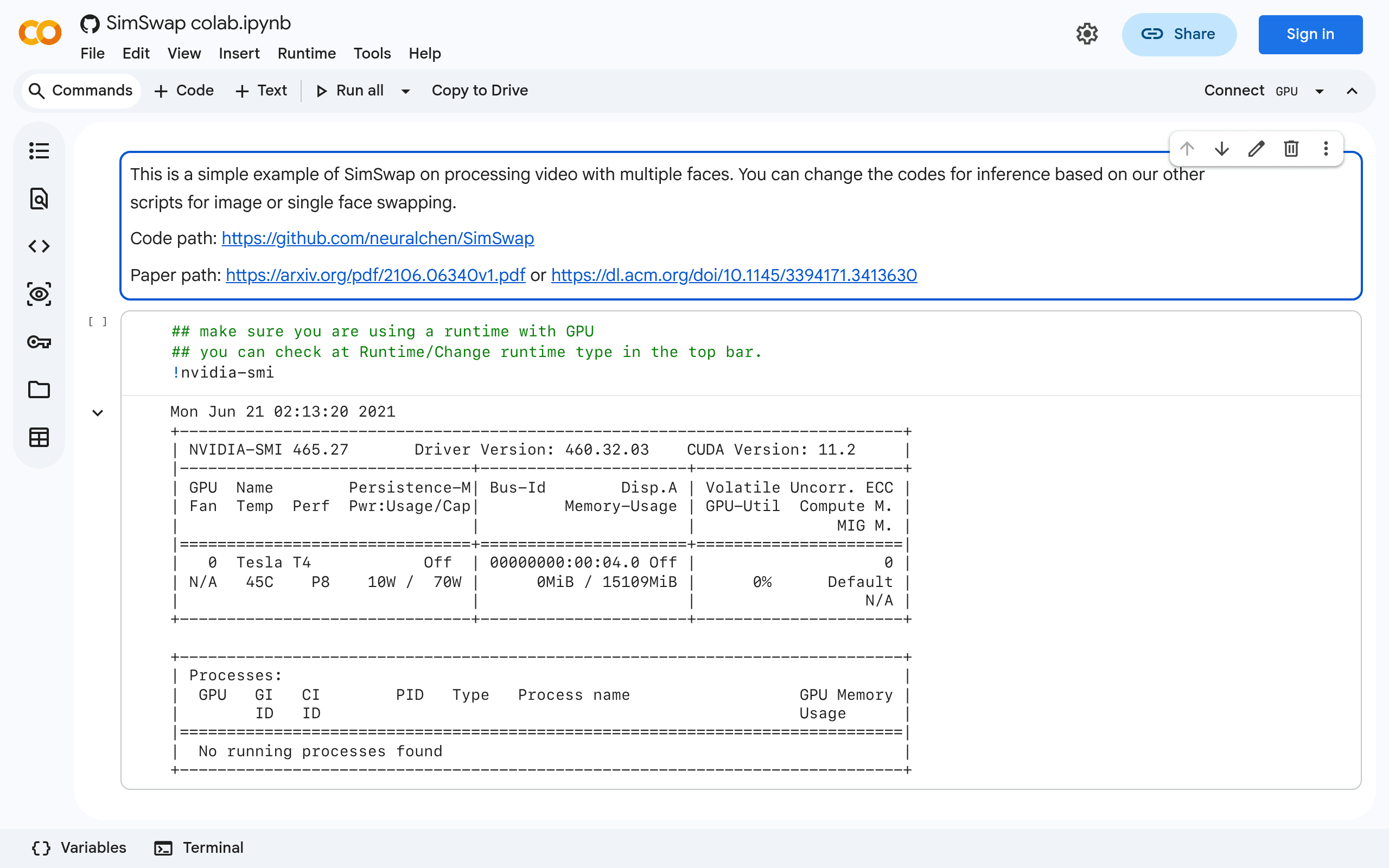Collapse the header with the chevron
1389x868 pixels.
point(1352,91)
